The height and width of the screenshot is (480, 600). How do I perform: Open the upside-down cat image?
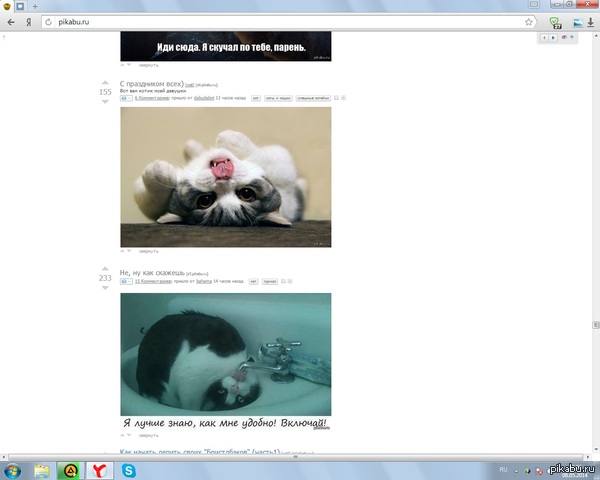(x=225, y=177)
